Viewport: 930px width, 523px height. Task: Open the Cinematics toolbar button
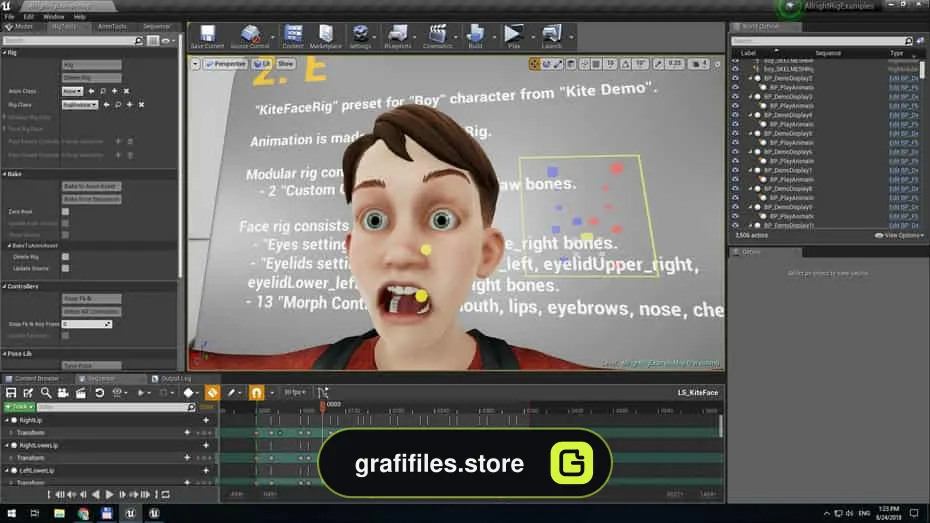pyautogui.click(x=438, y=37)
